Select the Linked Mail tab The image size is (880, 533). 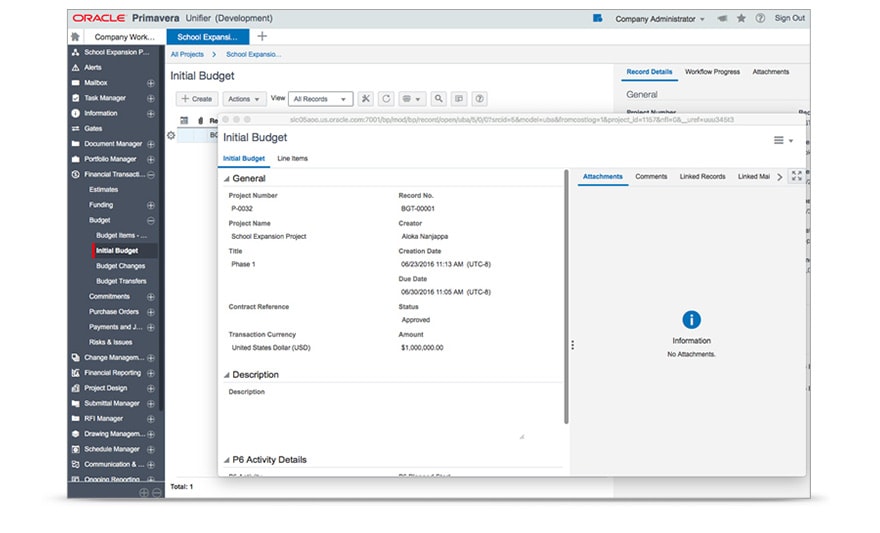(753, 177)
